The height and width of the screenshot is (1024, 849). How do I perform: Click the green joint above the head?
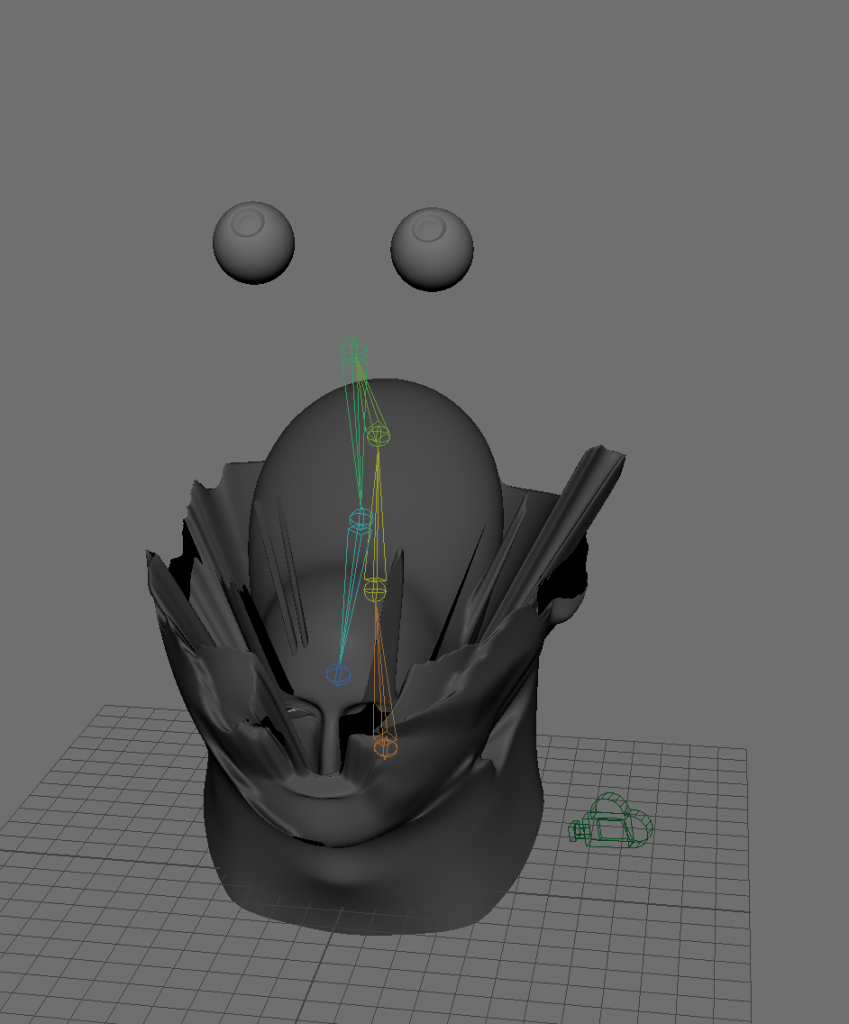click(353, 350)
